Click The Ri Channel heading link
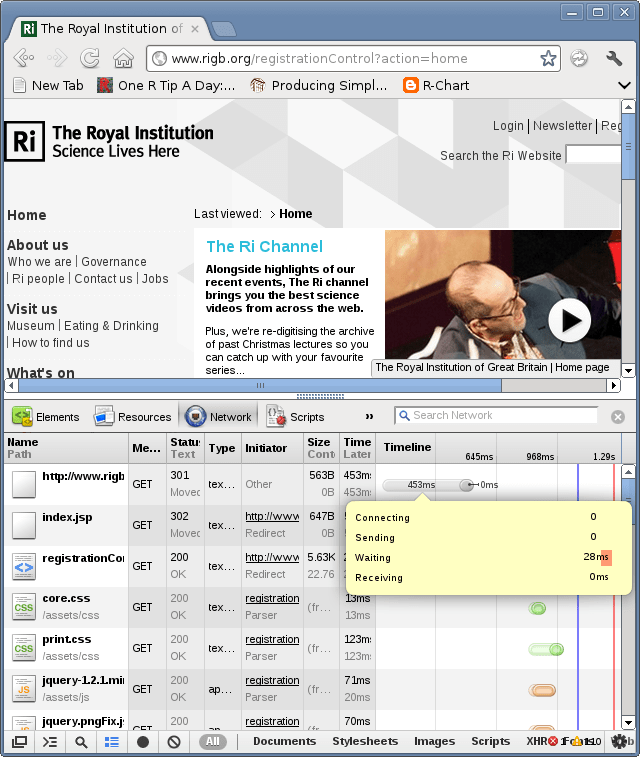The image size is (640, 757). (x=264, y=246)
